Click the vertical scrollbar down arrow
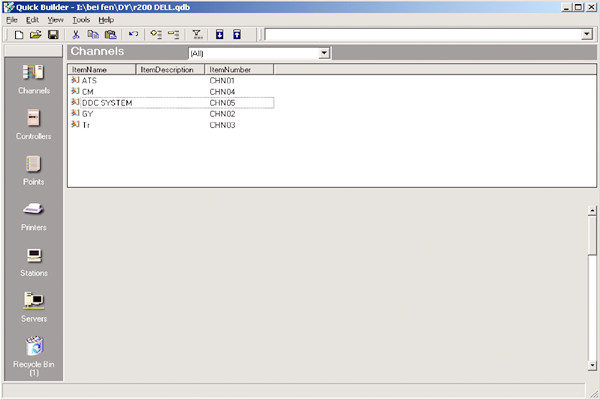600x400 pixels. click(592, 365)
